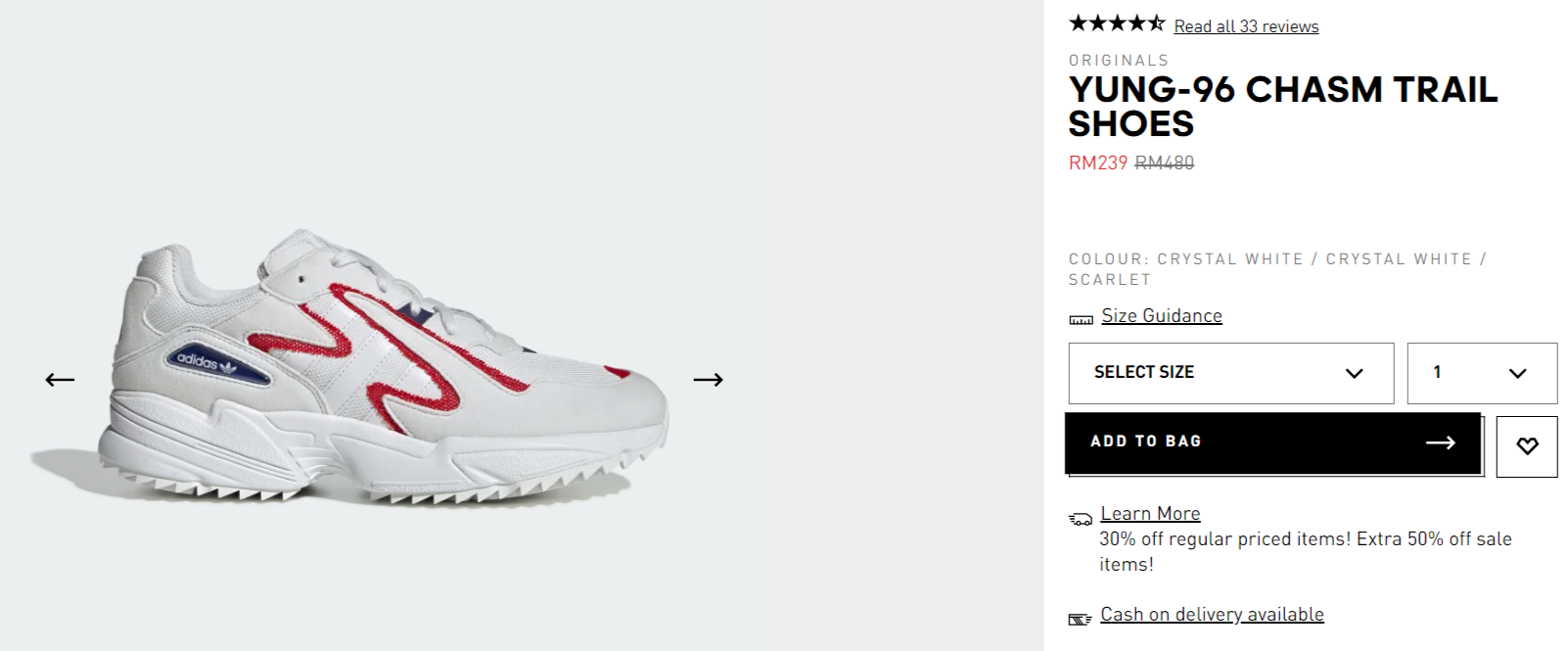Open the Cash on delivery available link
This screenshot has height=651, width=1568.
click(1212, 615)
